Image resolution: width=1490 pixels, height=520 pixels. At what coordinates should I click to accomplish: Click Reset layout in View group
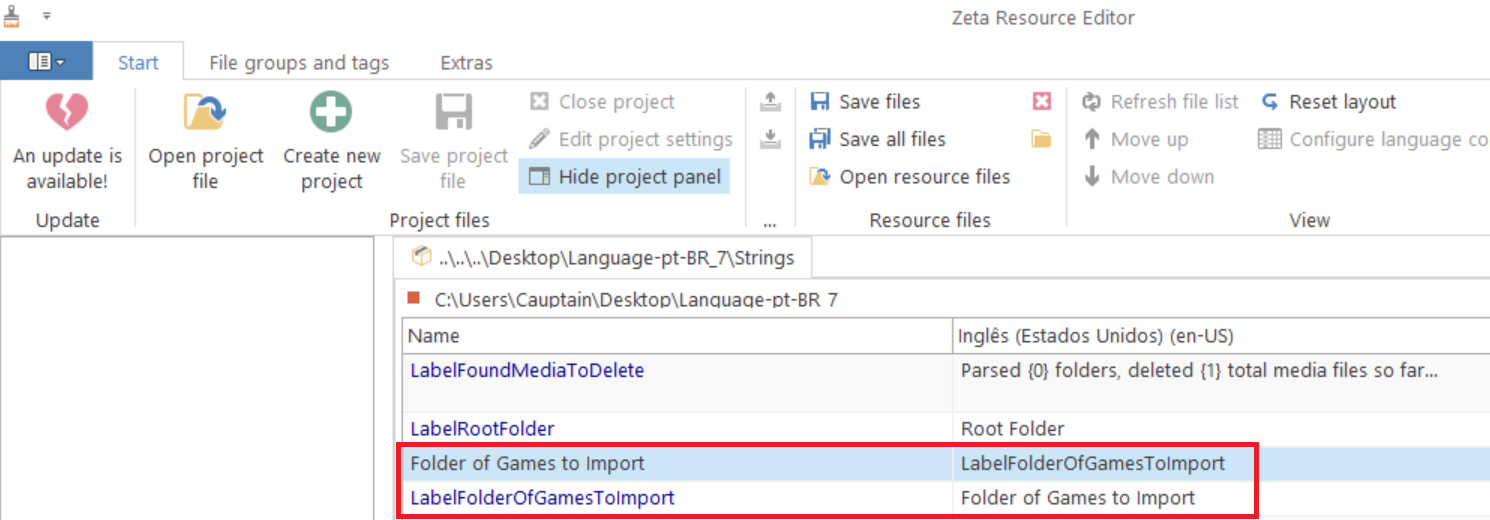click(x=1328, y=101)
